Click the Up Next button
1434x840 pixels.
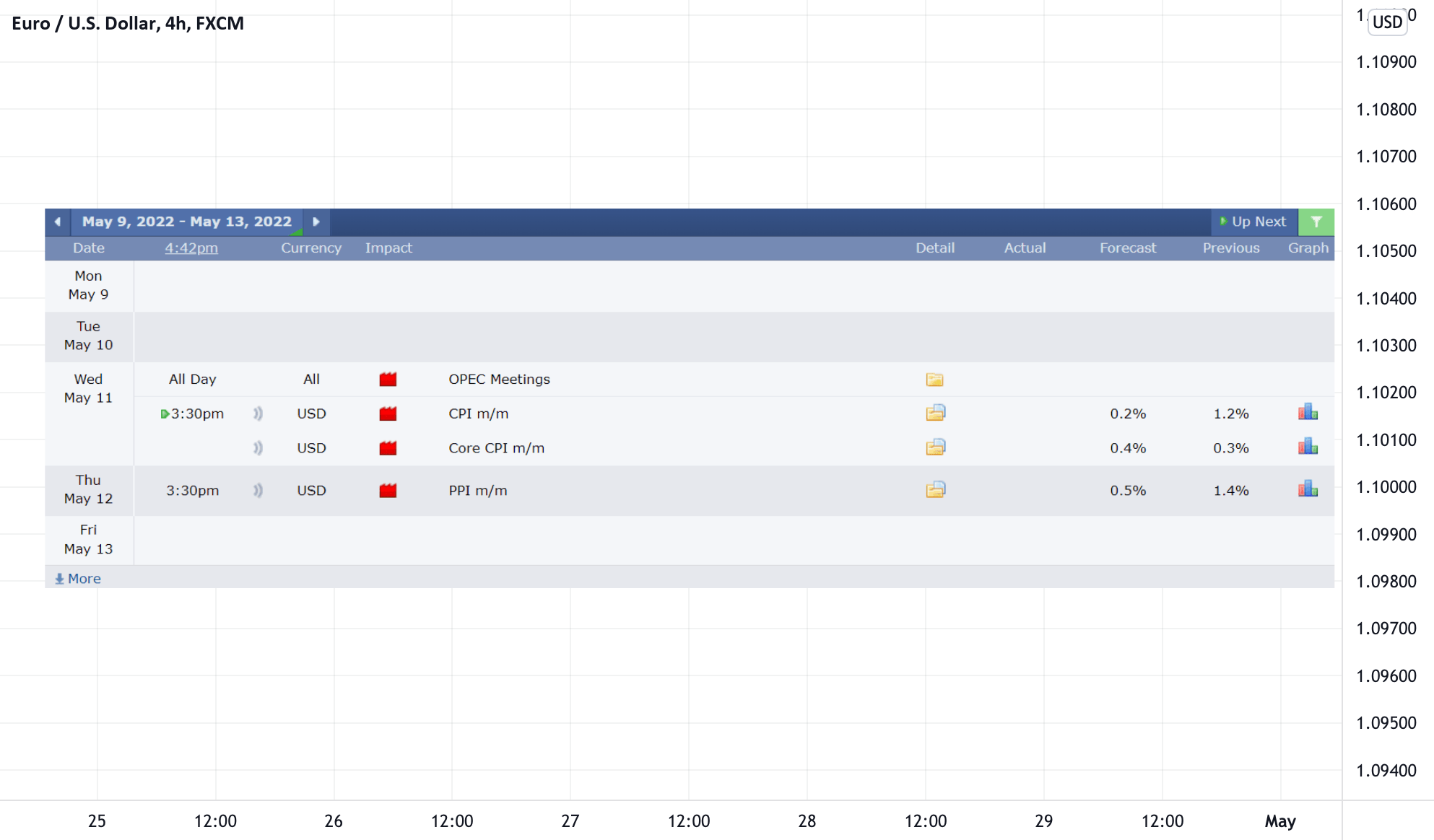click(x=1253, y=222)
